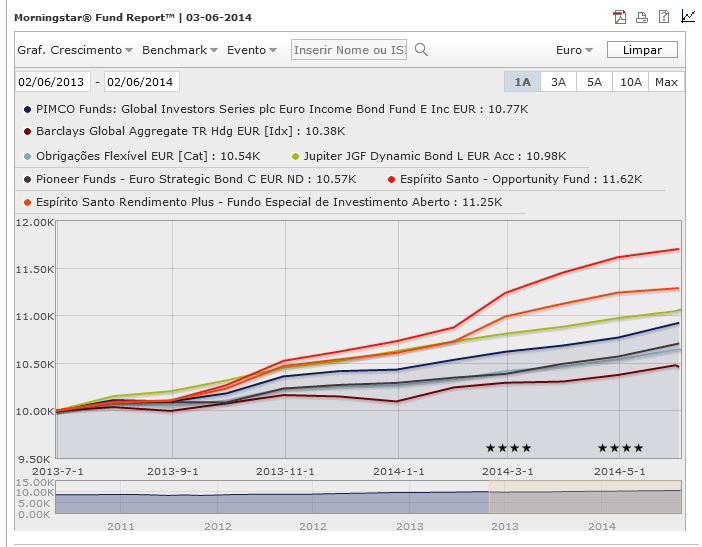
Task: Click the Limpar button
Action: click(642, 50)
